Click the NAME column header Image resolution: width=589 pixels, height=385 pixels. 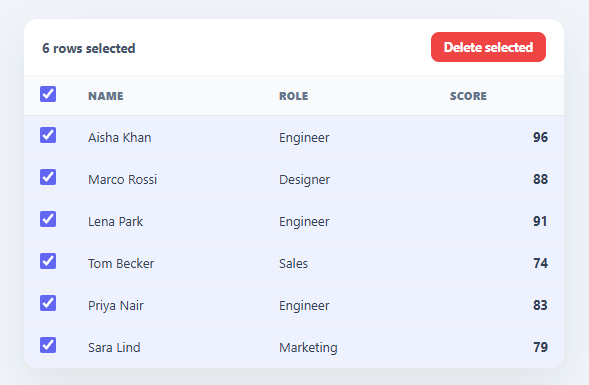coord(106,96)
